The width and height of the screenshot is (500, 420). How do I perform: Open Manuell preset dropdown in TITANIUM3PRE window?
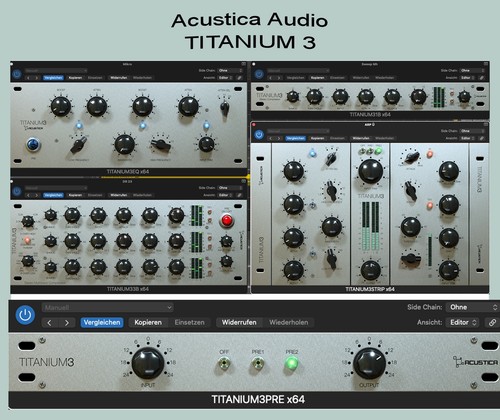[107, 307]
